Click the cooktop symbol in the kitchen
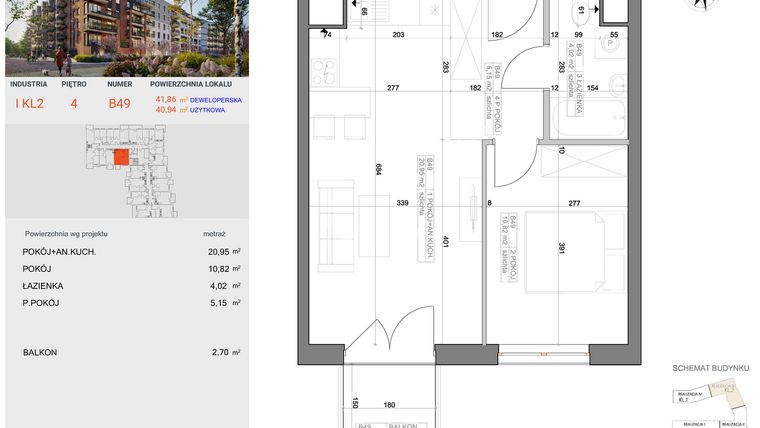760x428 pixels. pos(325,72)
